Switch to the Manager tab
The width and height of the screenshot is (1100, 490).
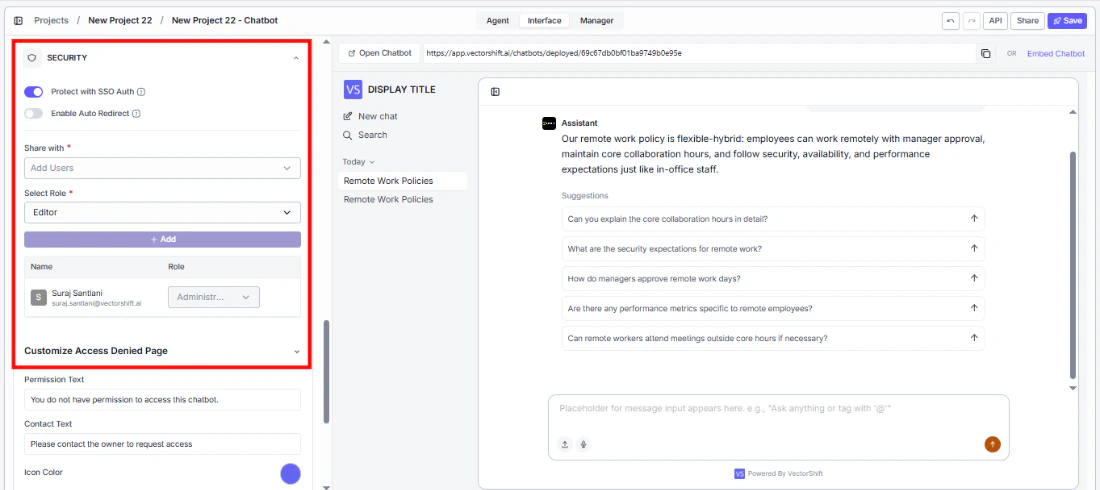596,20
